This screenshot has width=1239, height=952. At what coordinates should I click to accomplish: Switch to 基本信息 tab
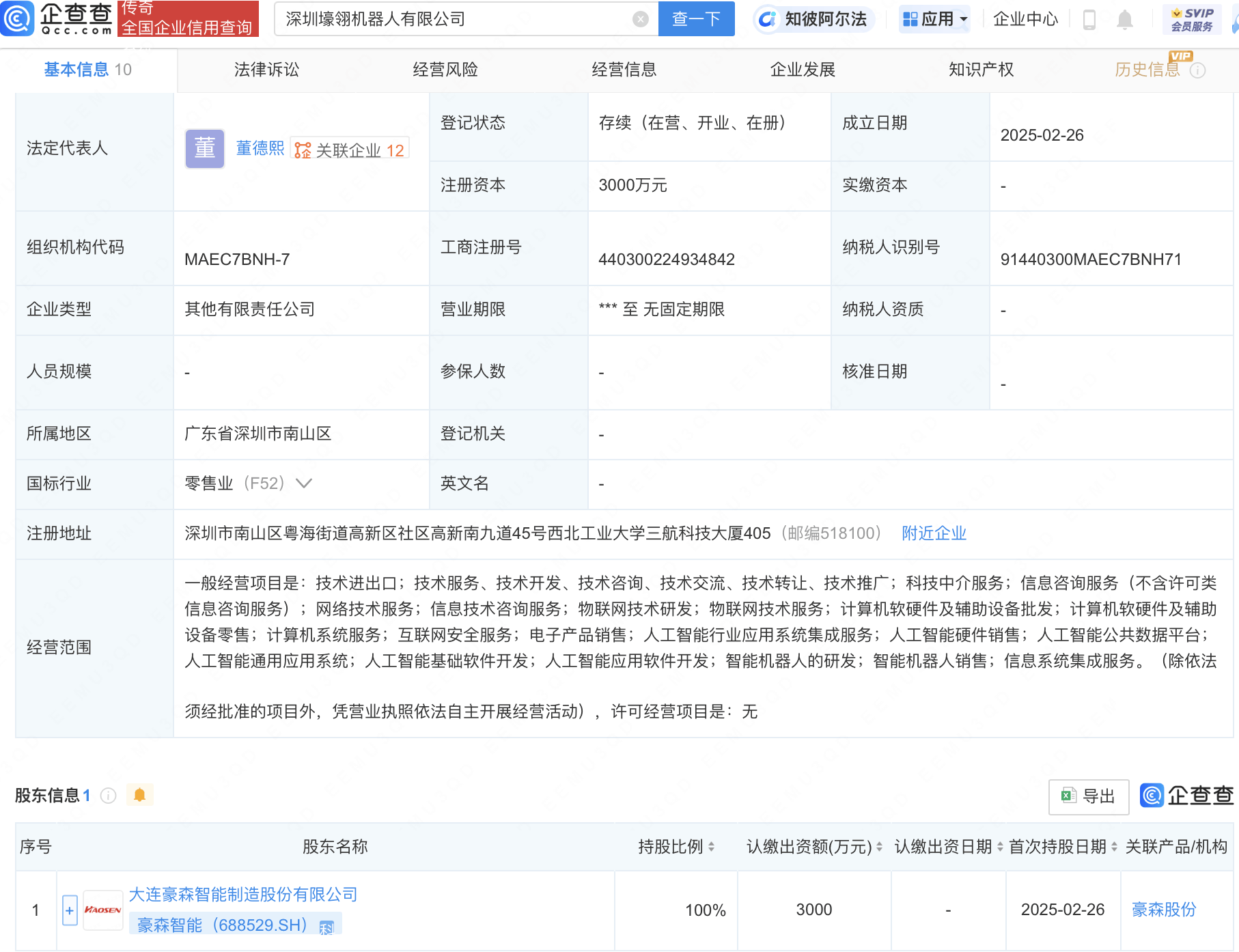click(88, 70)
